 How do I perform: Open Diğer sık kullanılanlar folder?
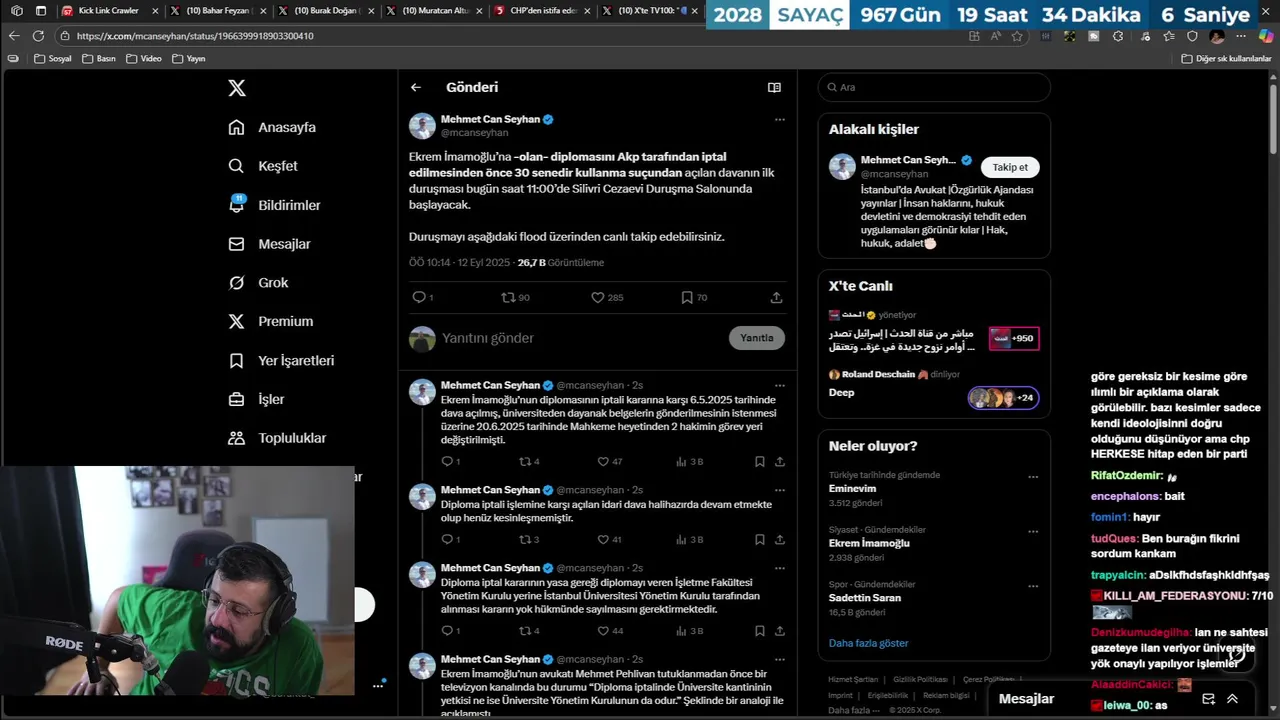pos(1226,59)
